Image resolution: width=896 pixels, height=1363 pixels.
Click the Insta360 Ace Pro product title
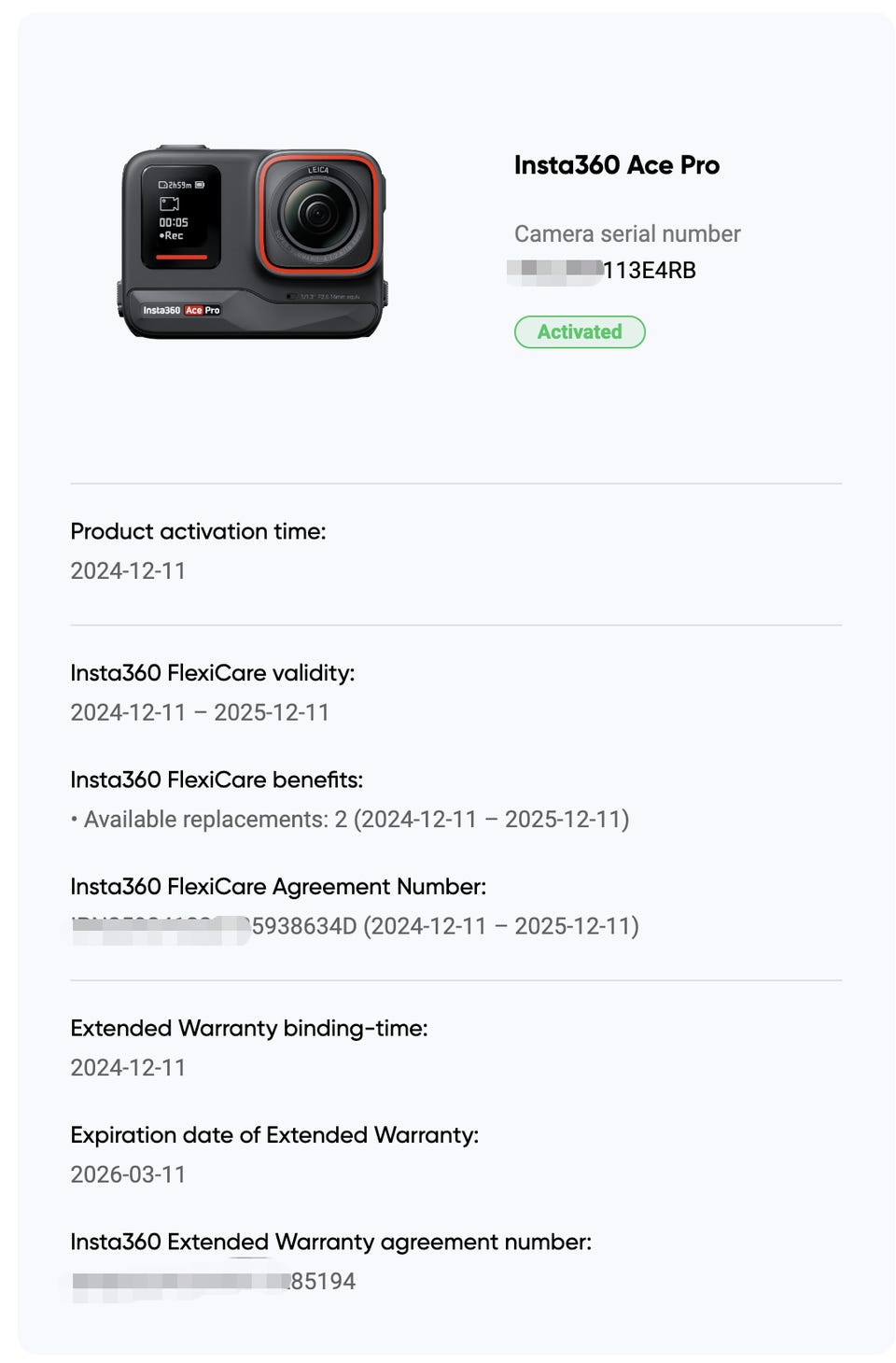click(x=617, y=165)
